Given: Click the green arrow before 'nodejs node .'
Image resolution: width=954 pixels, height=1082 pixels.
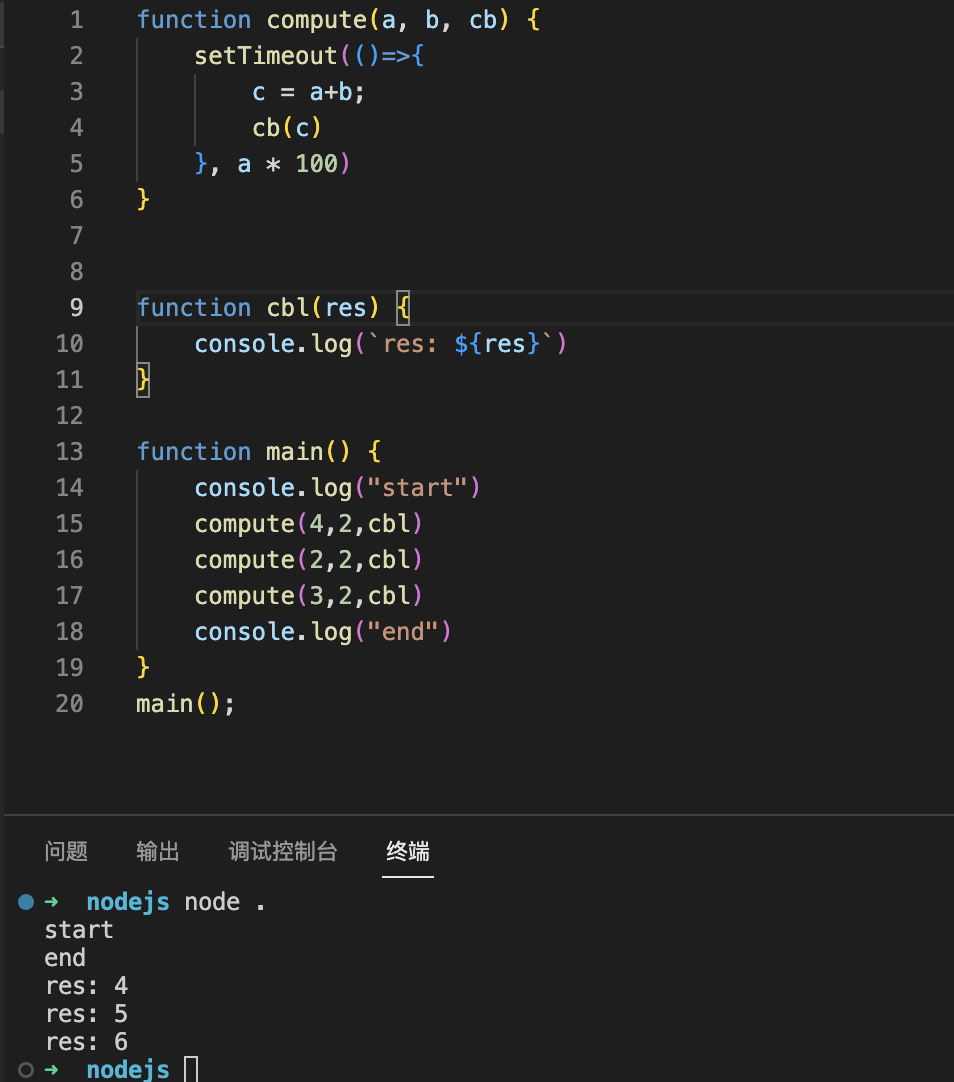Looking at the screenshot, I should point(53,902).
